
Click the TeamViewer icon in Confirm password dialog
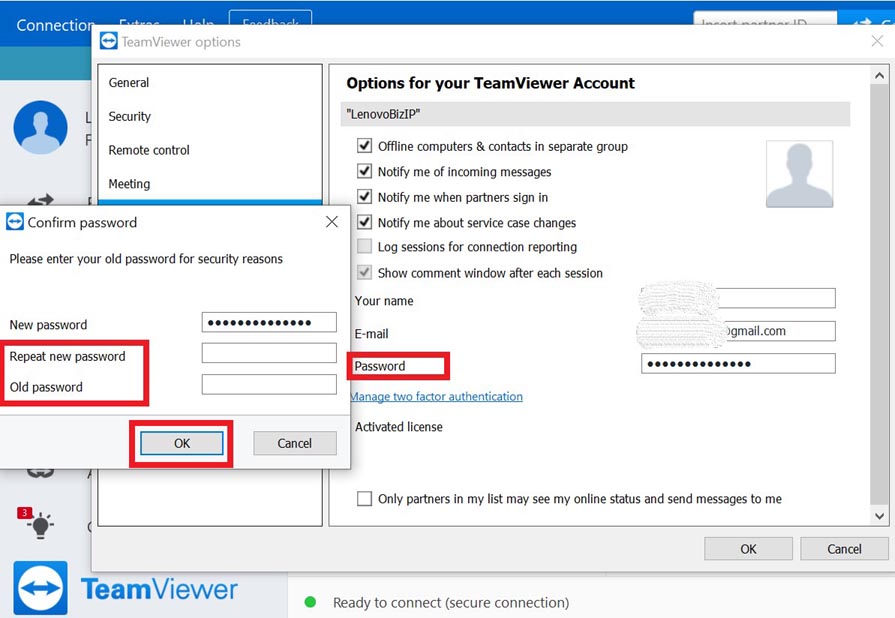click(15, 221)
